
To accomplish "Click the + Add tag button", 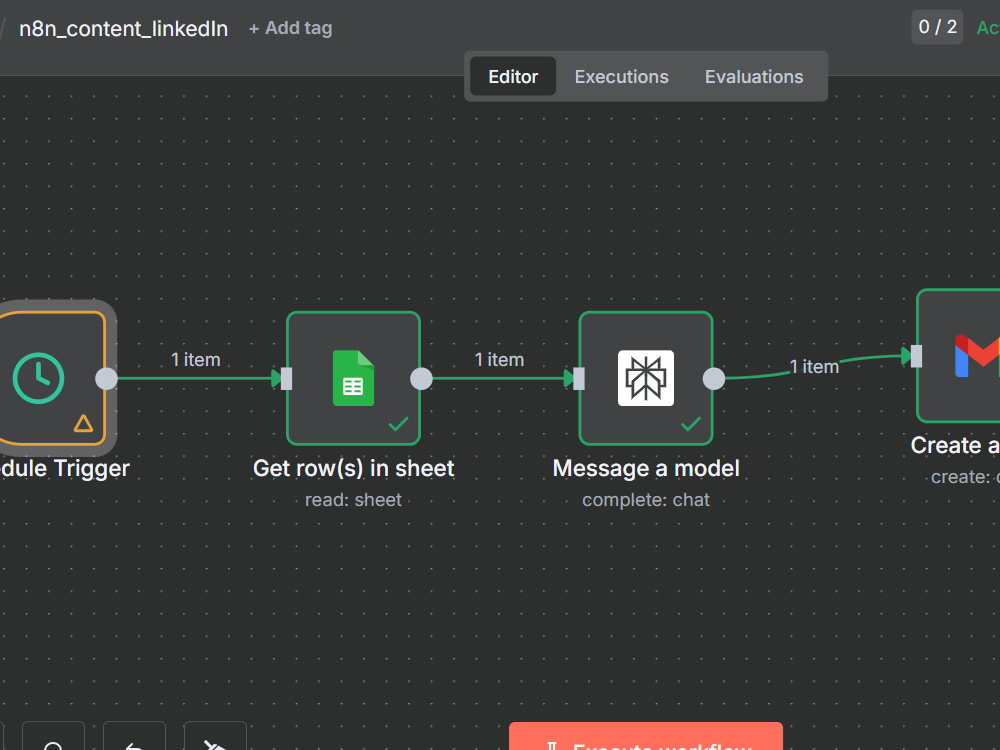I will click(290, 28).
